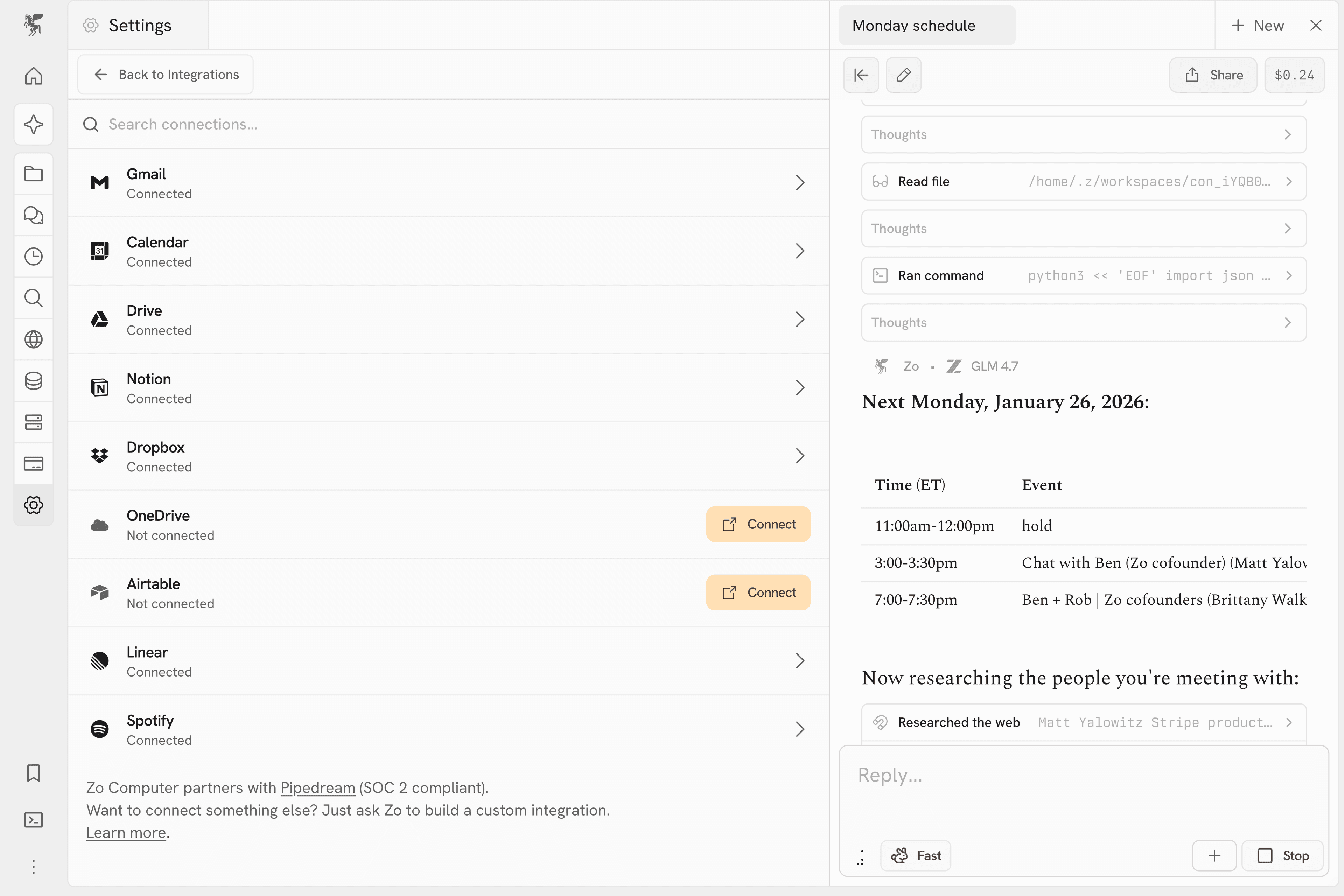The image size is (1344, 896).
Task: Open the chat bubbles sidebar icon
Action: [33, 216]
